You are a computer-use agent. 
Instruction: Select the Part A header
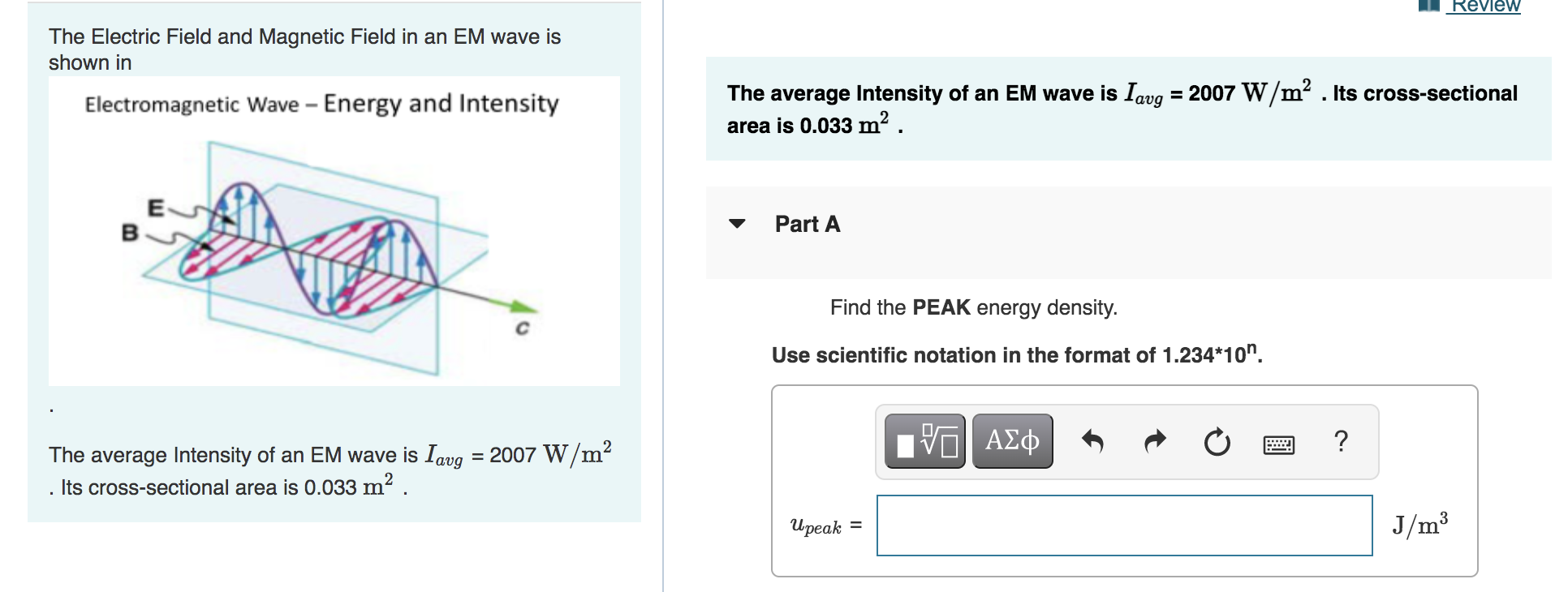(808, 224)
